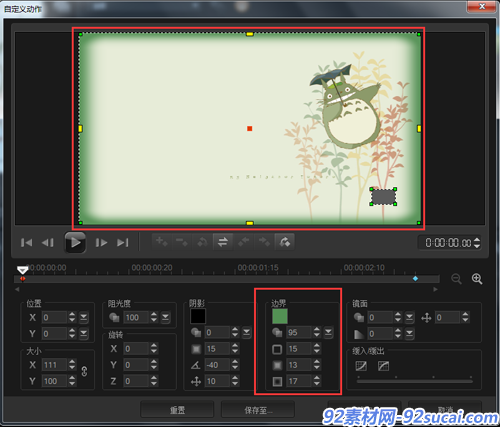Open the green border color swatch
This screenshot has height=427, width=500.
tap(280, 316)
